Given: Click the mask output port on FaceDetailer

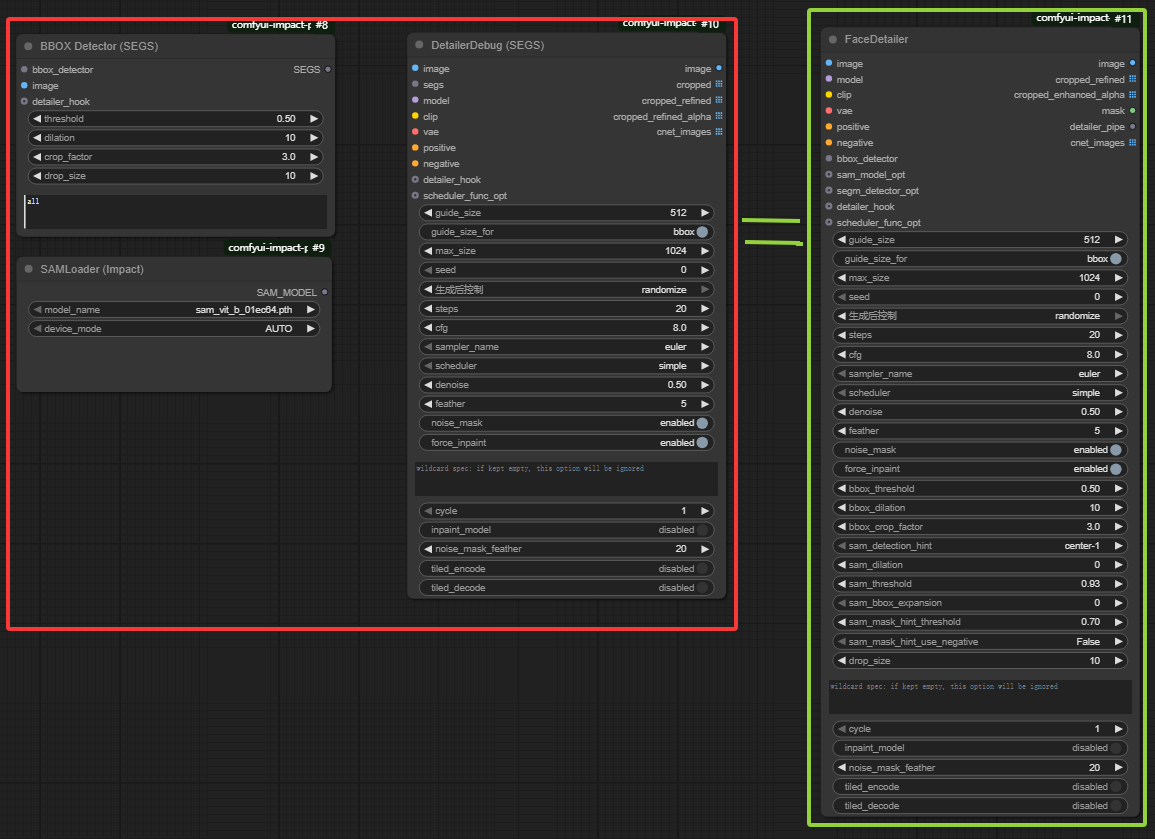Looking at the screenshot, I should [x=1132, y=111].
